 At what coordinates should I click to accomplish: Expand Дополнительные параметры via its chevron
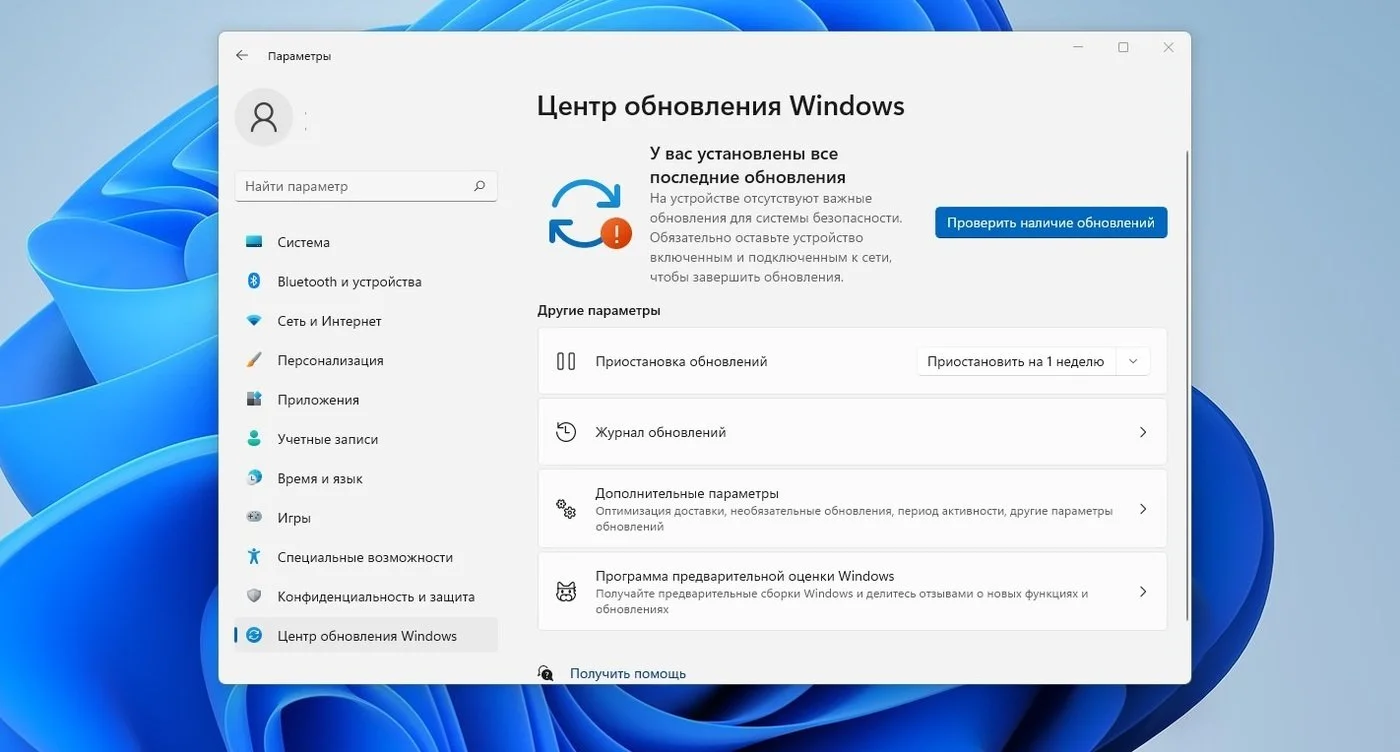click(1143, 509)
